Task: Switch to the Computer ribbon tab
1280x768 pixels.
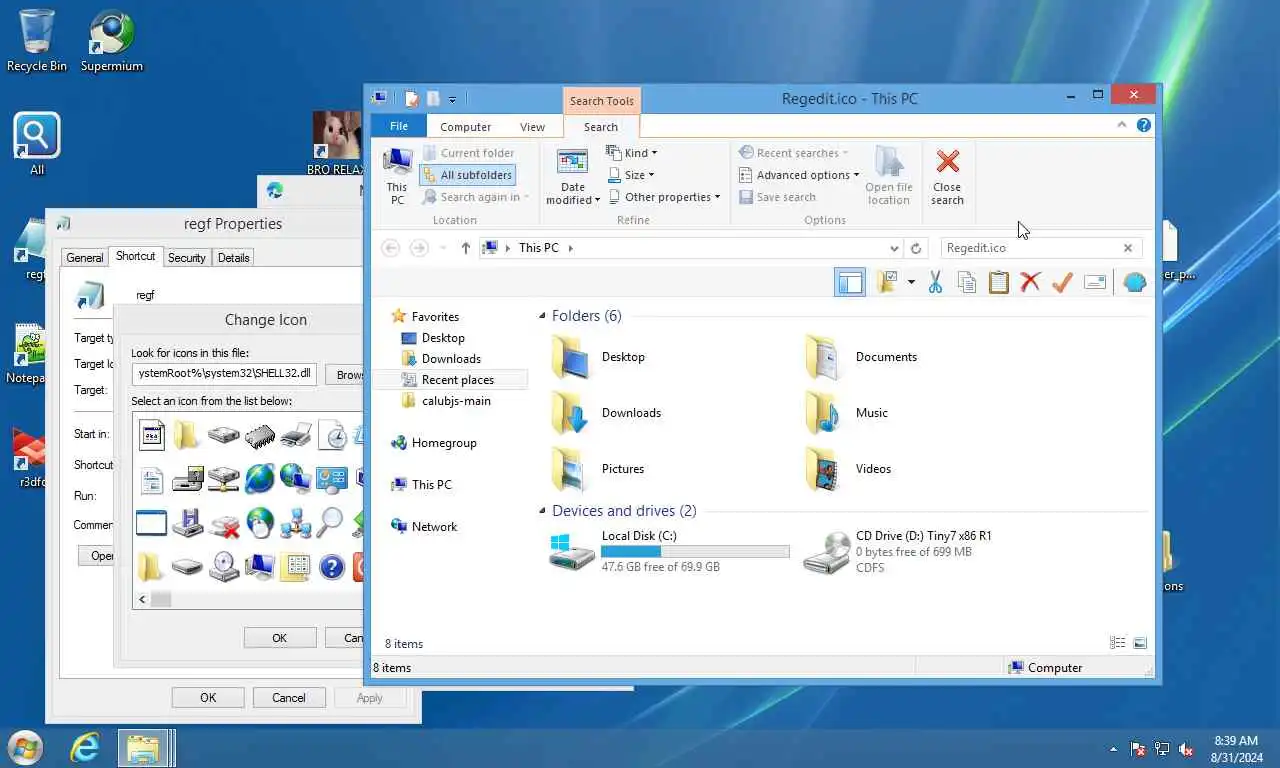Action: tap(466, 127)
